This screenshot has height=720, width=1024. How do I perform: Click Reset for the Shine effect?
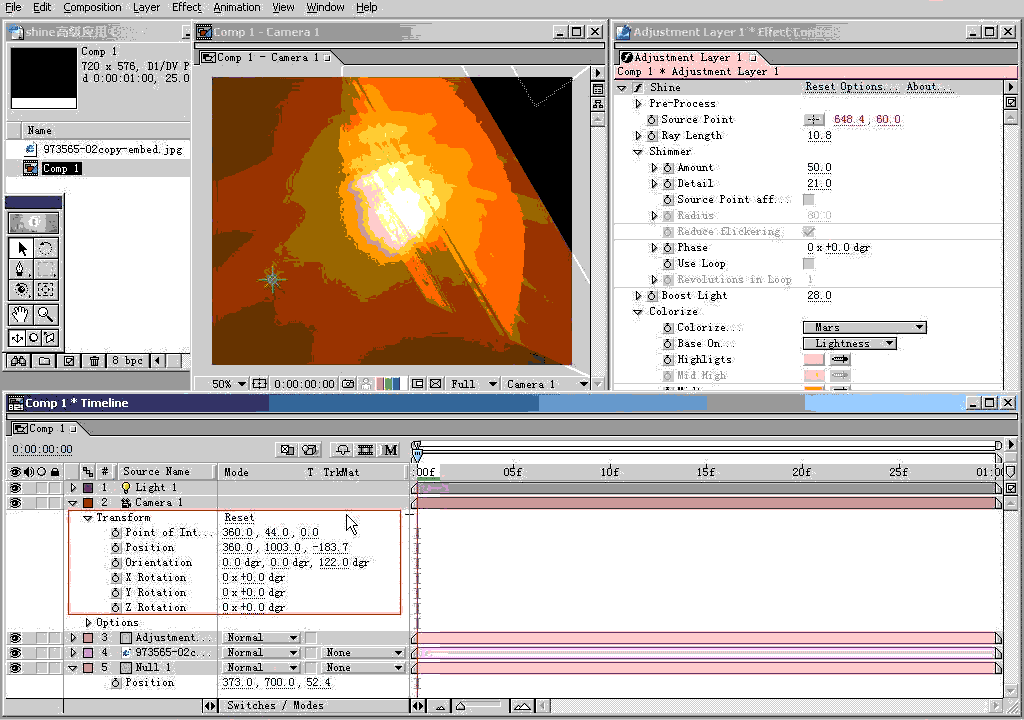point(820,87)
